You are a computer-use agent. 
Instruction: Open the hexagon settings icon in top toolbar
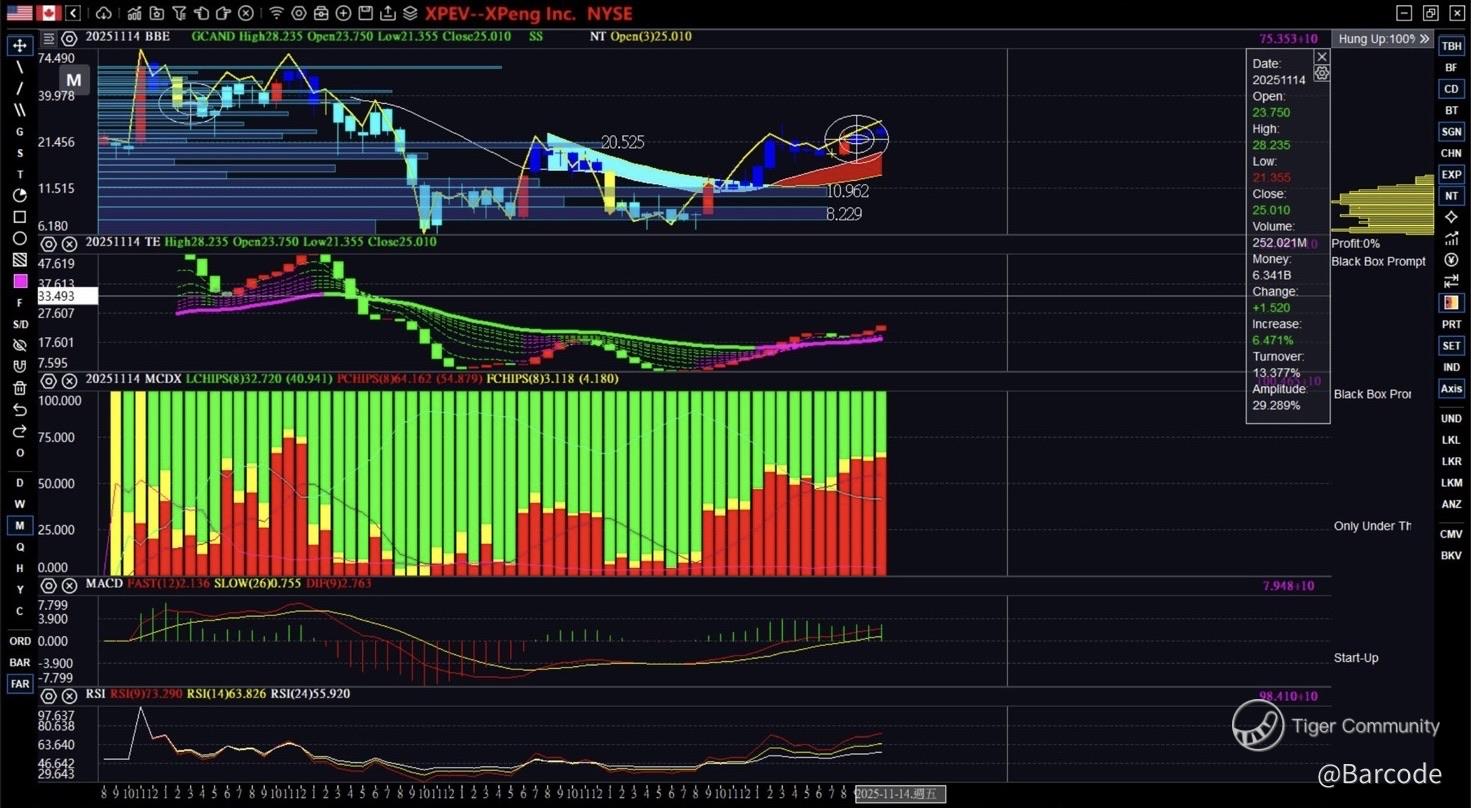click(299, 13)
